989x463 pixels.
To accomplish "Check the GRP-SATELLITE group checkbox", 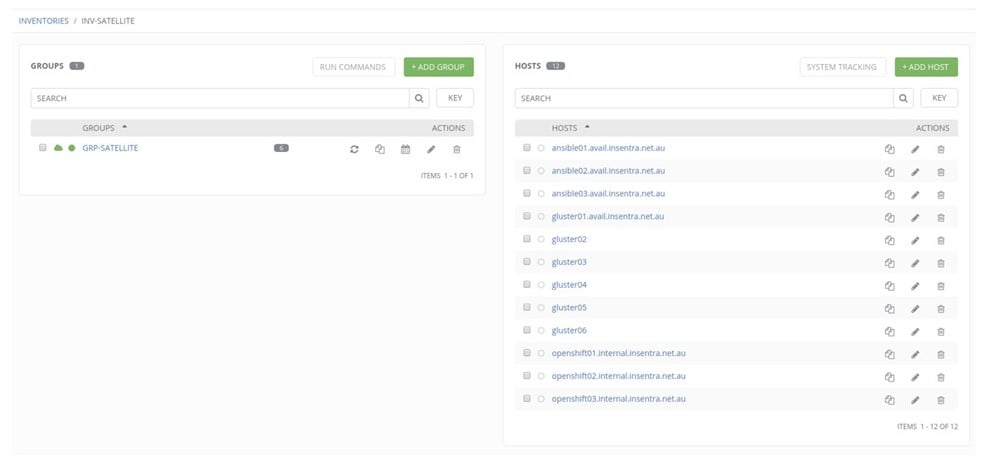I will coord(43,148).
